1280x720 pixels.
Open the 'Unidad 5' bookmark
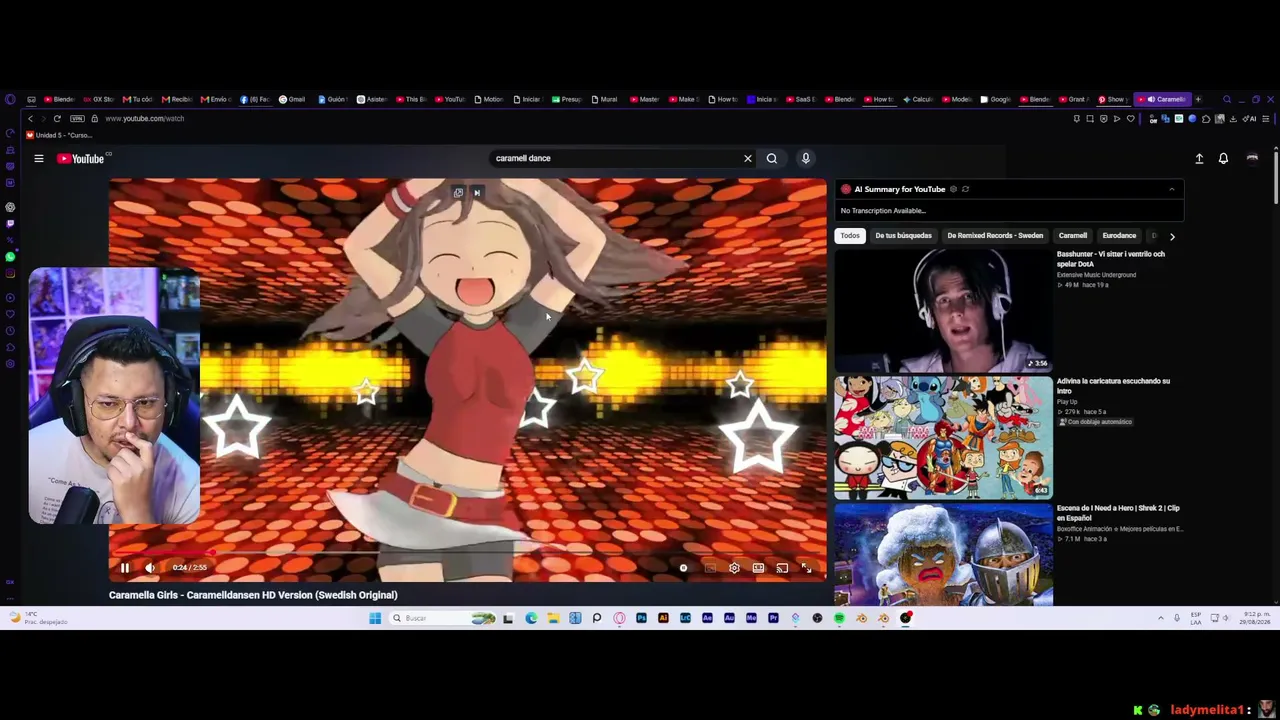click(x=60, y=135)
